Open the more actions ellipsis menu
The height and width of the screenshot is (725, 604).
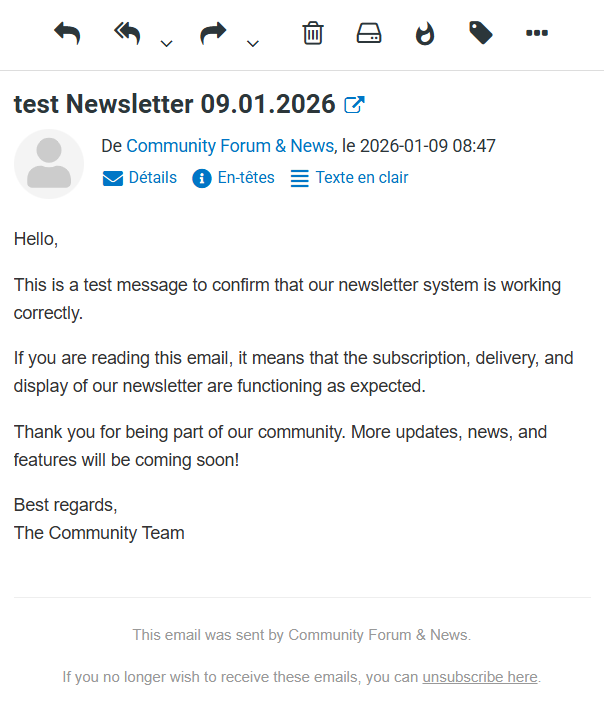click(537, 34)
